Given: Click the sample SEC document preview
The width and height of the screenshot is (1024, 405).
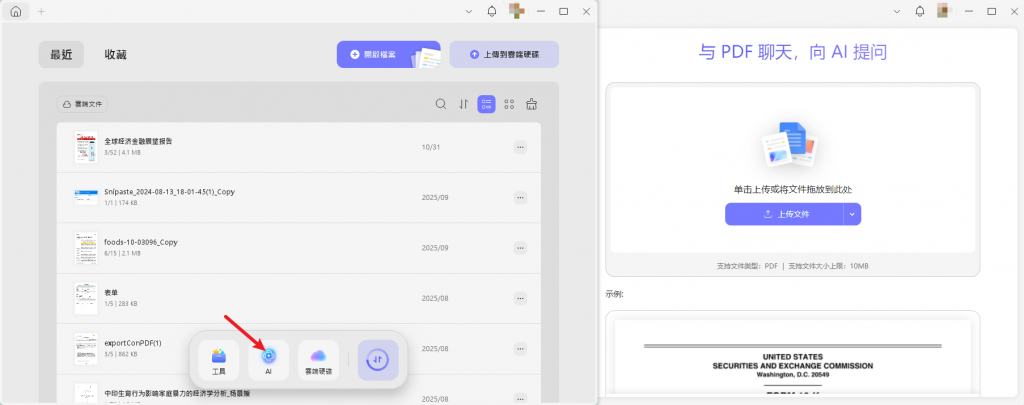Looking at the screenshot, I should pyautogui.click(x=793, y=356).
